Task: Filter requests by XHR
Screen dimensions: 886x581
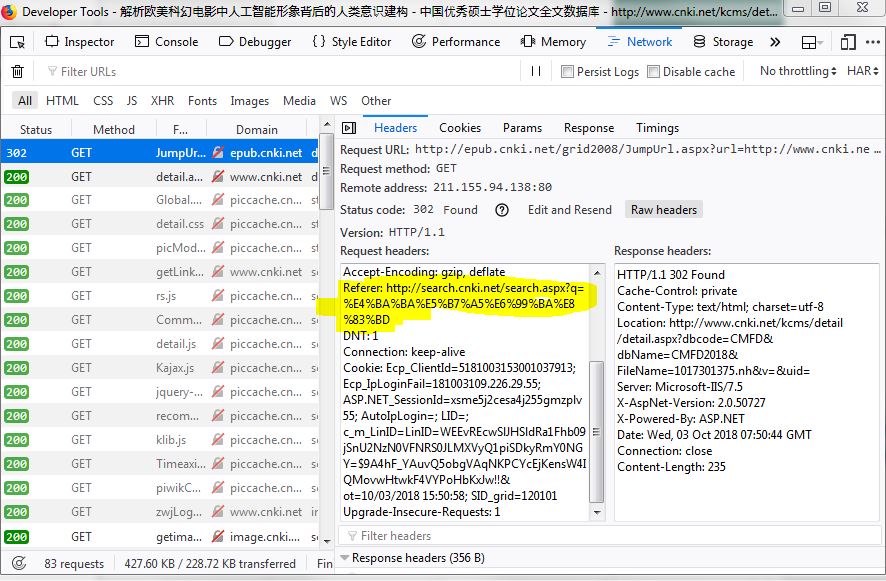Action: pyautogui.click(x=162, y=101)
